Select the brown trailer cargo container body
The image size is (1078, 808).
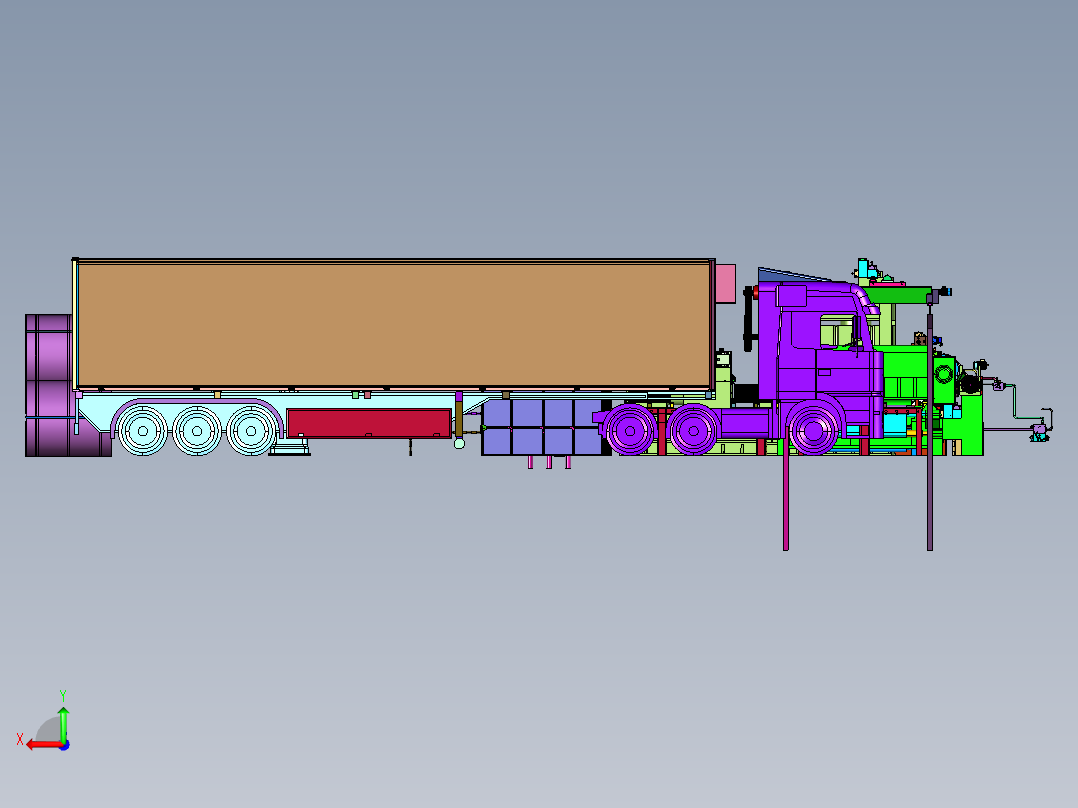click(x=394, y=324)
